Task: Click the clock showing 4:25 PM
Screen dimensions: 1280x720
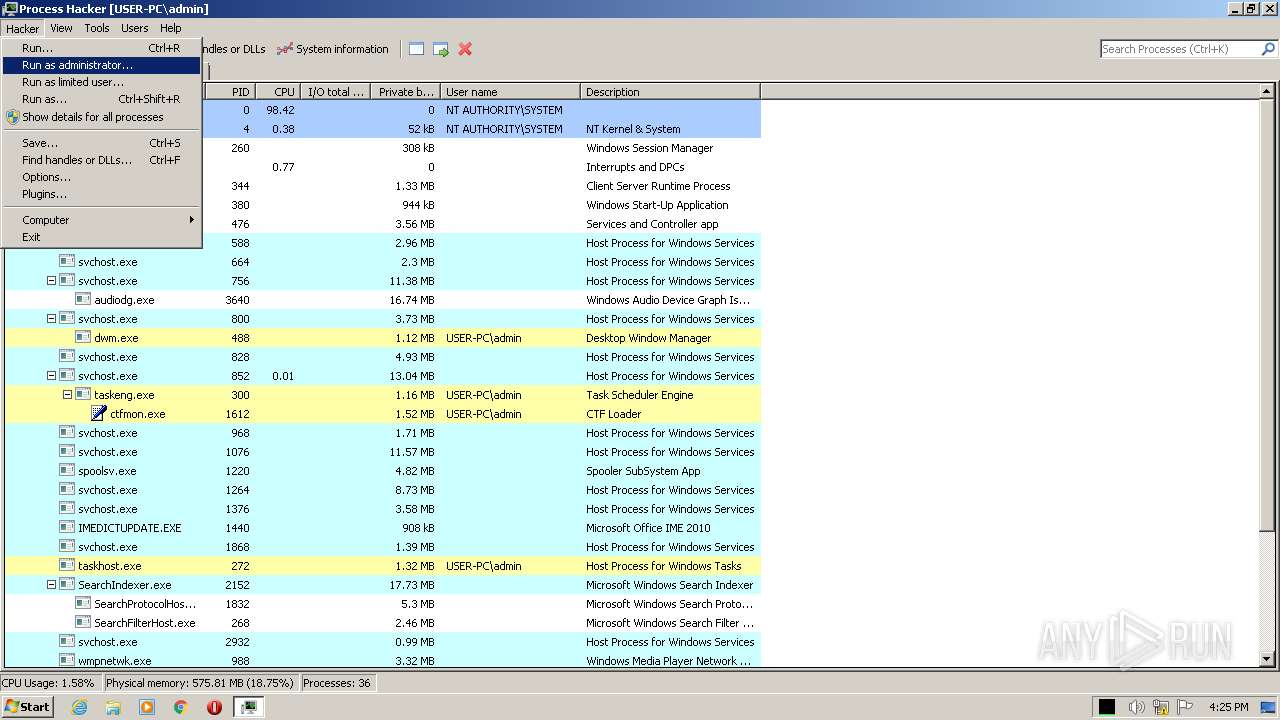Action: click(1228, 707)
